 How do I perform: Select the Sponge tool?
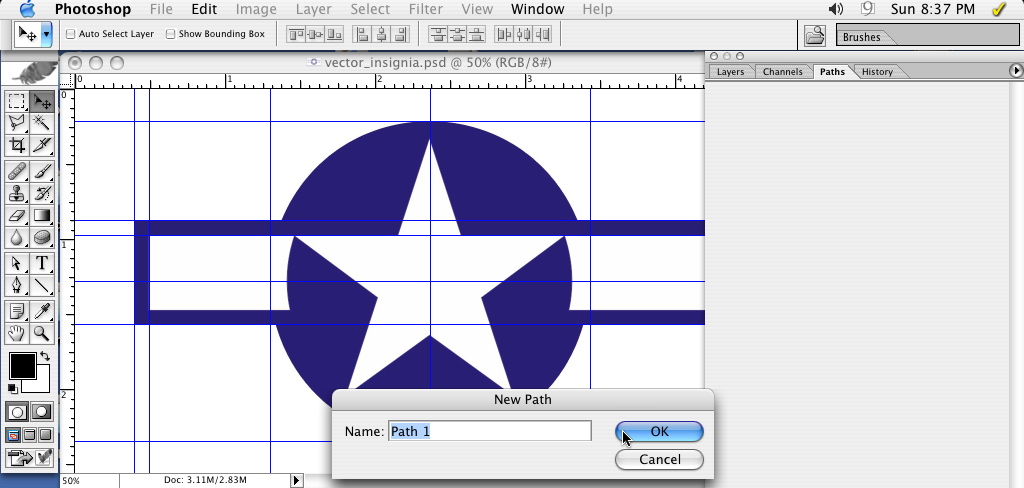tap(42, 237)
